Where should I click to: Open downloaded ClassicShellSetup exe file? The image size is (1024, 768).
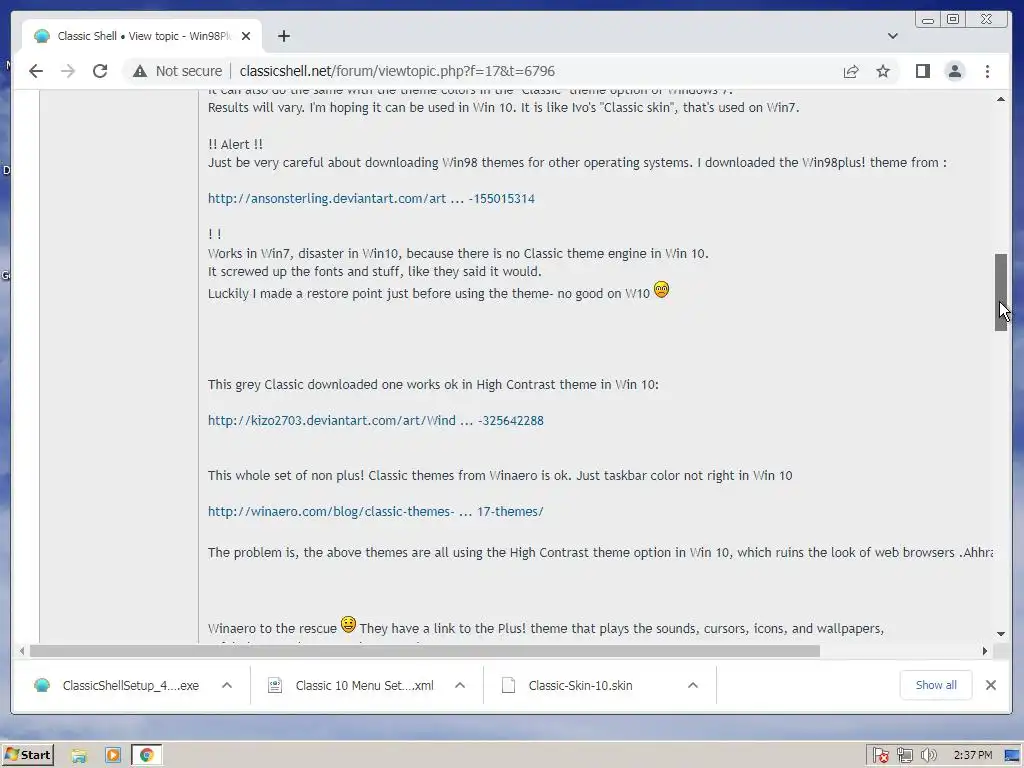click(116, 685)
